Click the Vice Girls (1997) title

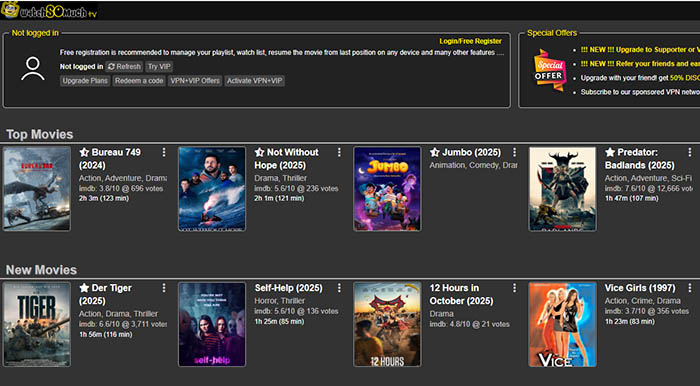pyautogui.click(x=640, y=288)
